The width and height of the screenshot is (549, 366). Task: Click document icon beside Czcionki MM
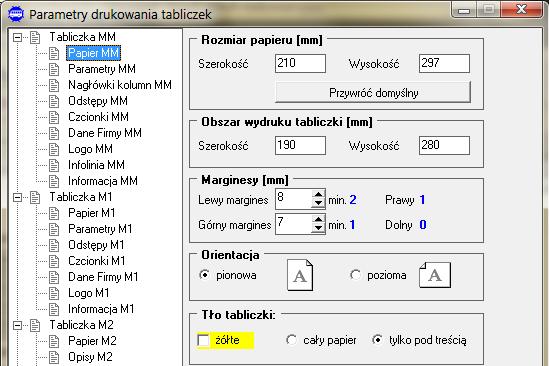coord(54,117)
